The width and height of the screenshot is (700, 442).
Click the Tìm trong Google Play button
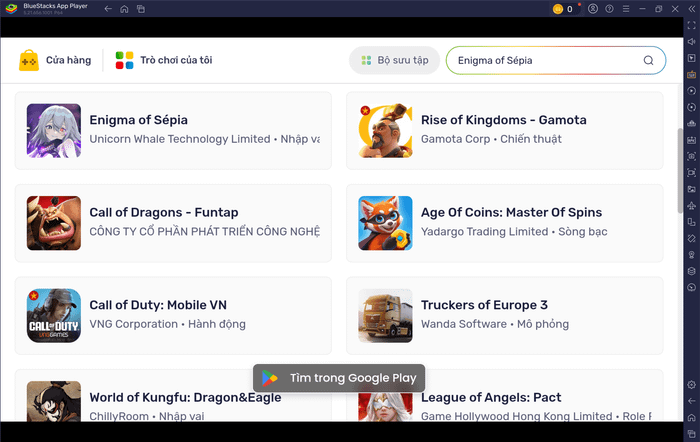coord(339,378)
